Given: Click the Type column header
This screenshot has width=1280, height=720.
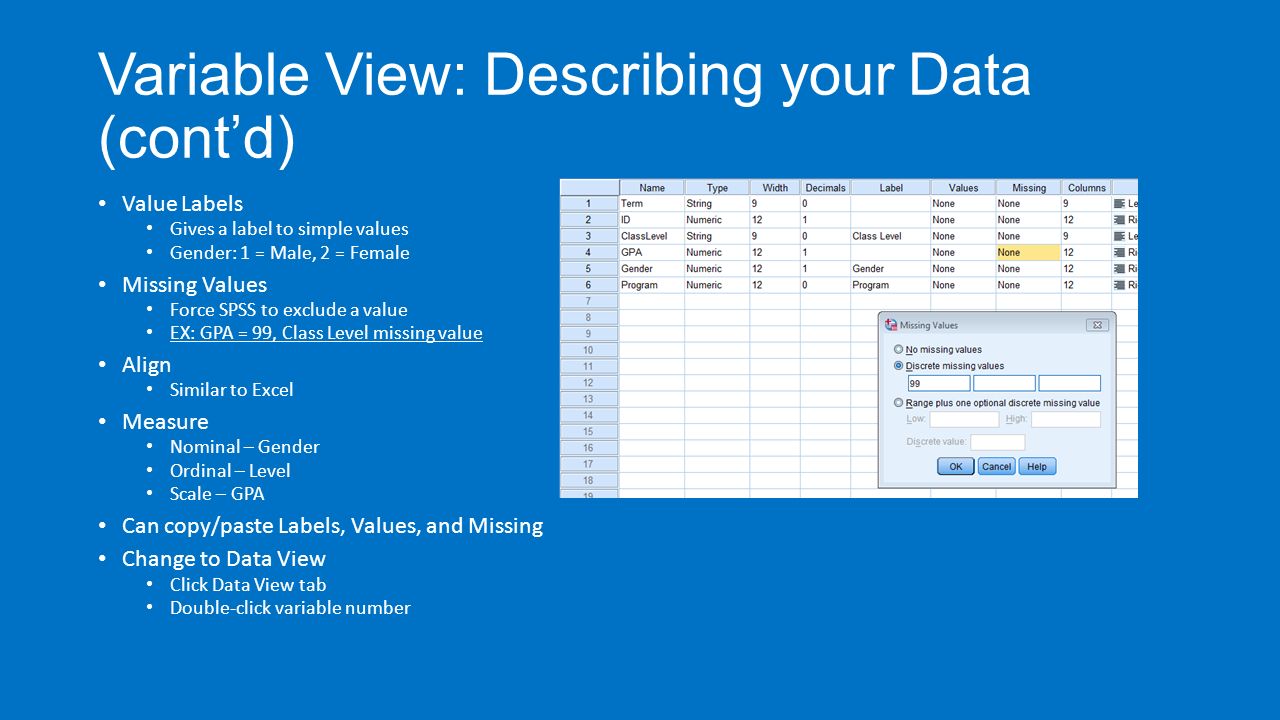Looking at the screenshot, I should (717, 187).
